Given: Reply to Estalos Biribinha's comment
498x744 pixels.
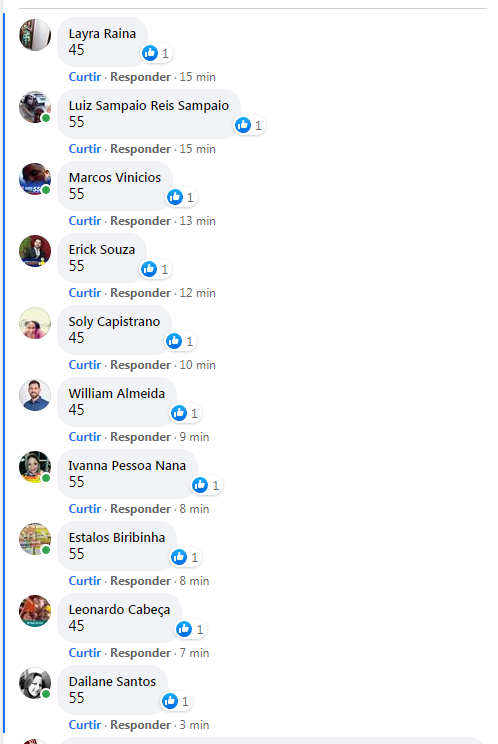Looking at the screenshot, I should pos(140,581).
